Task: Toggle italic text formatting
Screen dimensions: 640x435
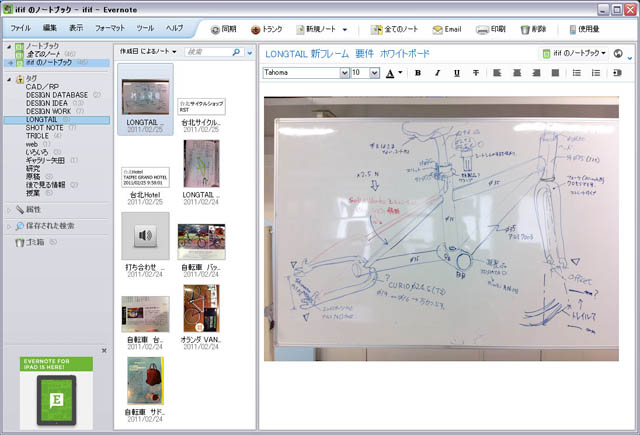Action: coord(436,73)
